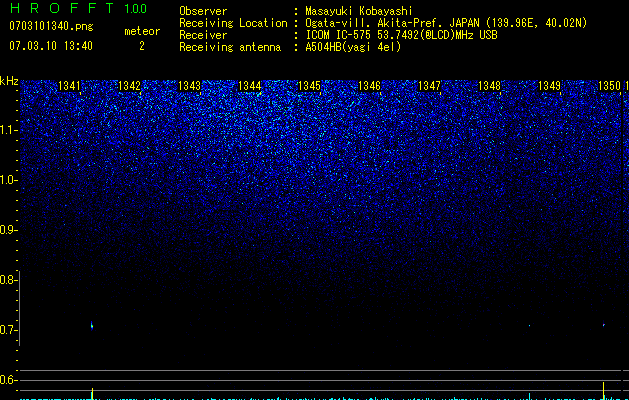The height and width of the screenshot is (400, 629).
Task: Click time marker 1350
Action: point(609,86)
